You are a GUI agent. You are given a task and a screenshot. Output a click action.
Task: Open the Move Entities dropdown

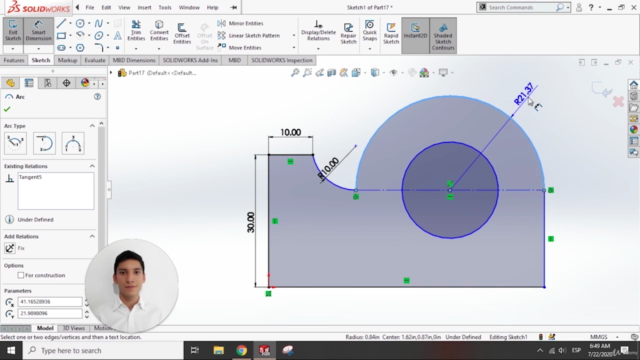coord(293,48)
